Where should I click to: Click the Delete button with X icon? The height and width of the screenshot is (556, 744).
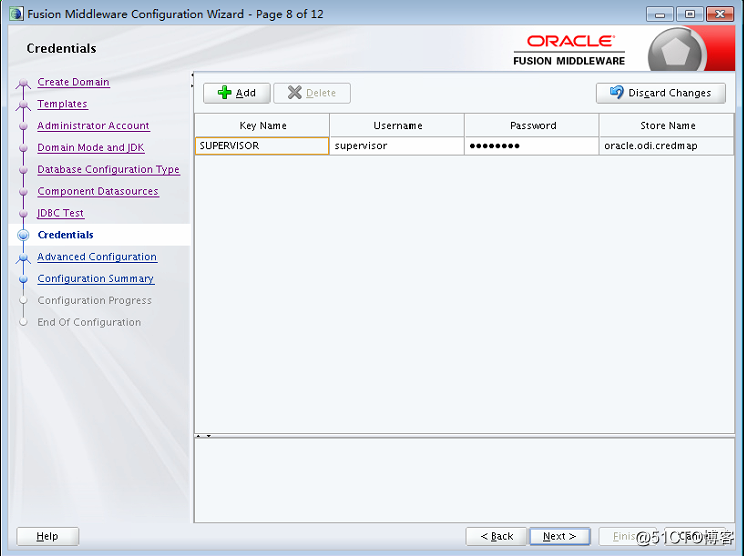[312, 93]
